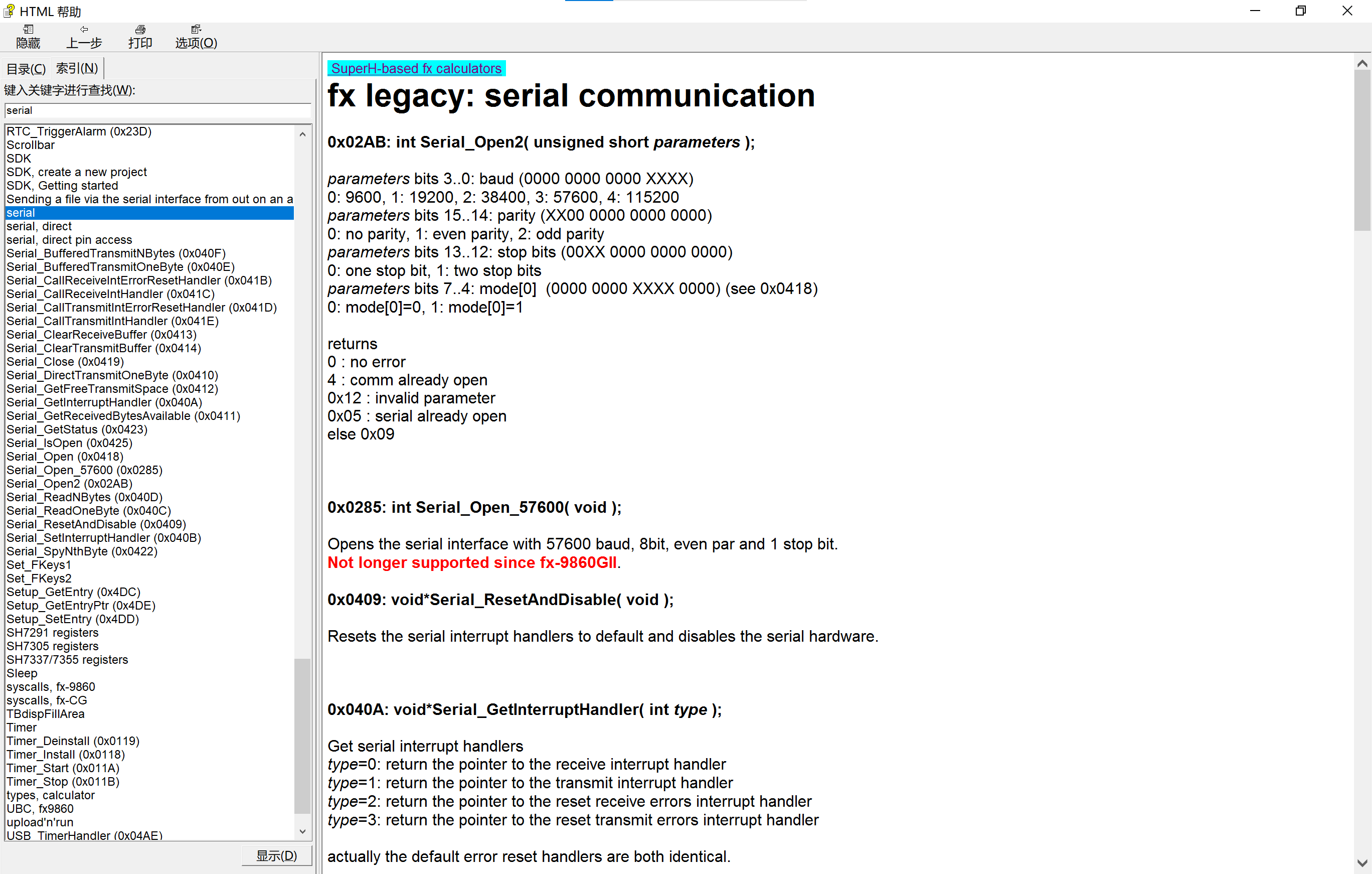
Task: Select Serial_Close (0x0419) in index list
Action: (65, 361)
